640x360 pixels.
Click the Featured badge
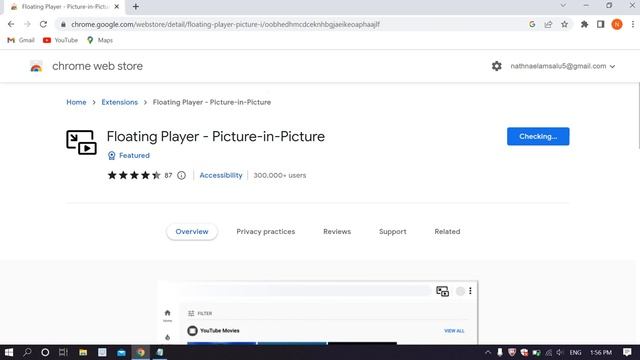click(x=129, y=156)
